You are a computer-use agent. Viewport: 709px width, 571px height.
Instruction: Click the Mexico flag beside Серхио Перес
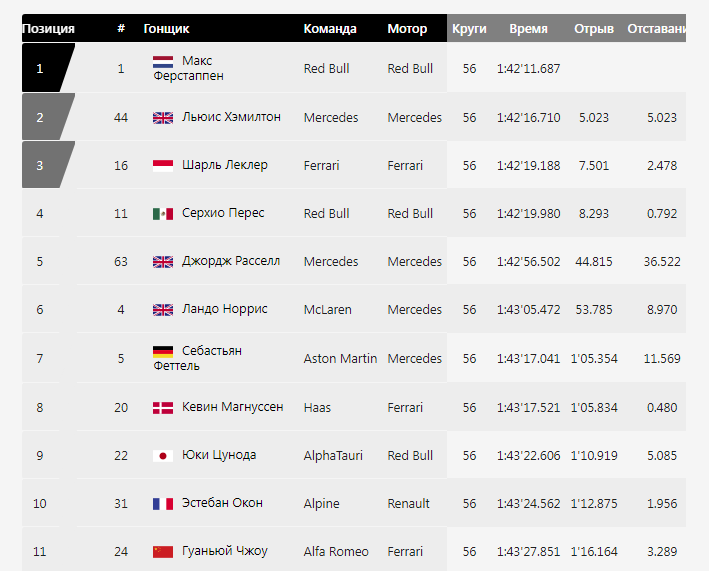[x=163, y=214]
